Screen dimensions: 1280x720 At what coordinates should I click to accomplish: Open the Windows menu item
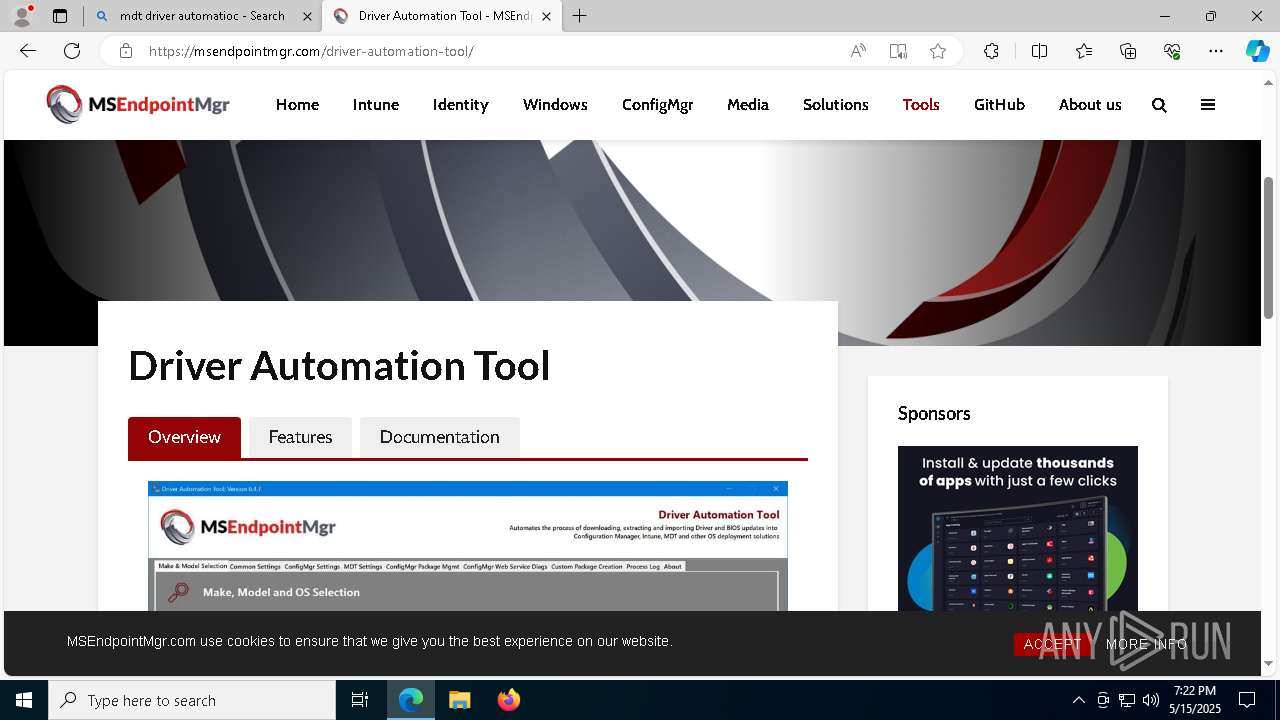[555, 105]
